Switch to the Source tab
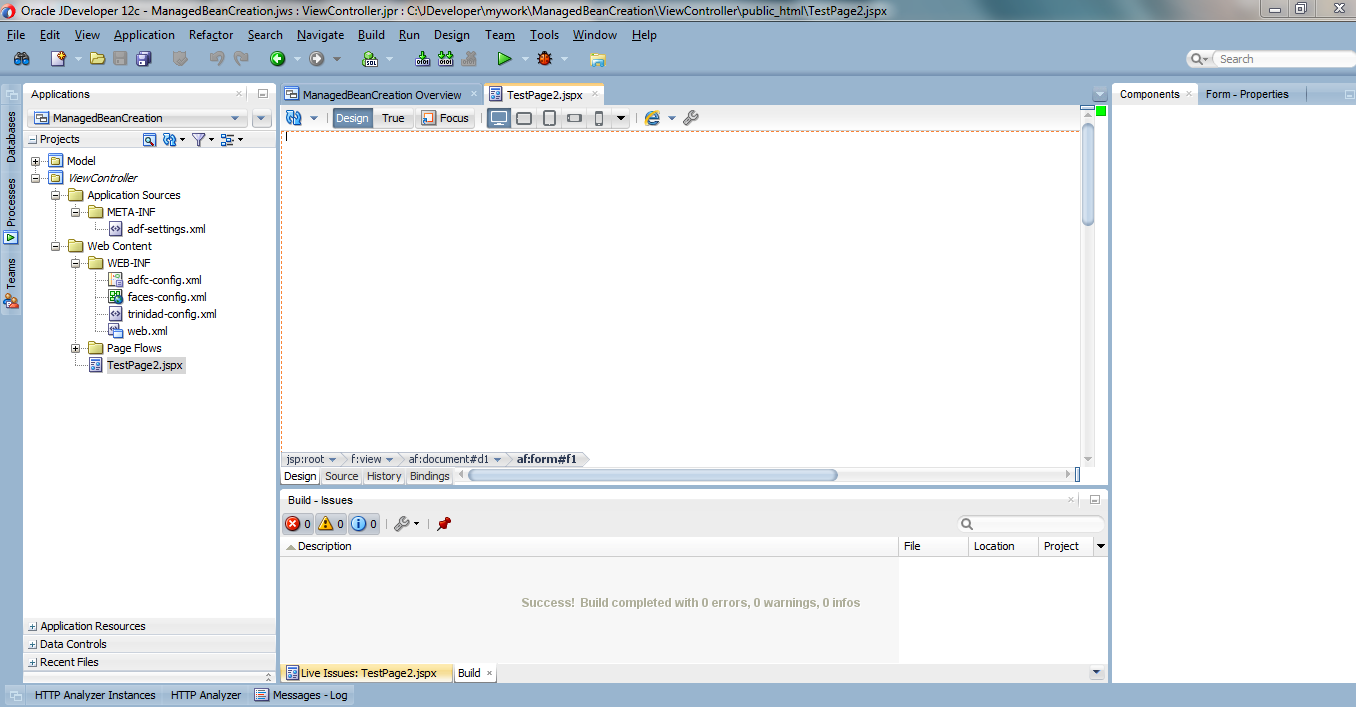Image resolution: width=1356 pixels, height=707 pixels. [x=341, y=476]
